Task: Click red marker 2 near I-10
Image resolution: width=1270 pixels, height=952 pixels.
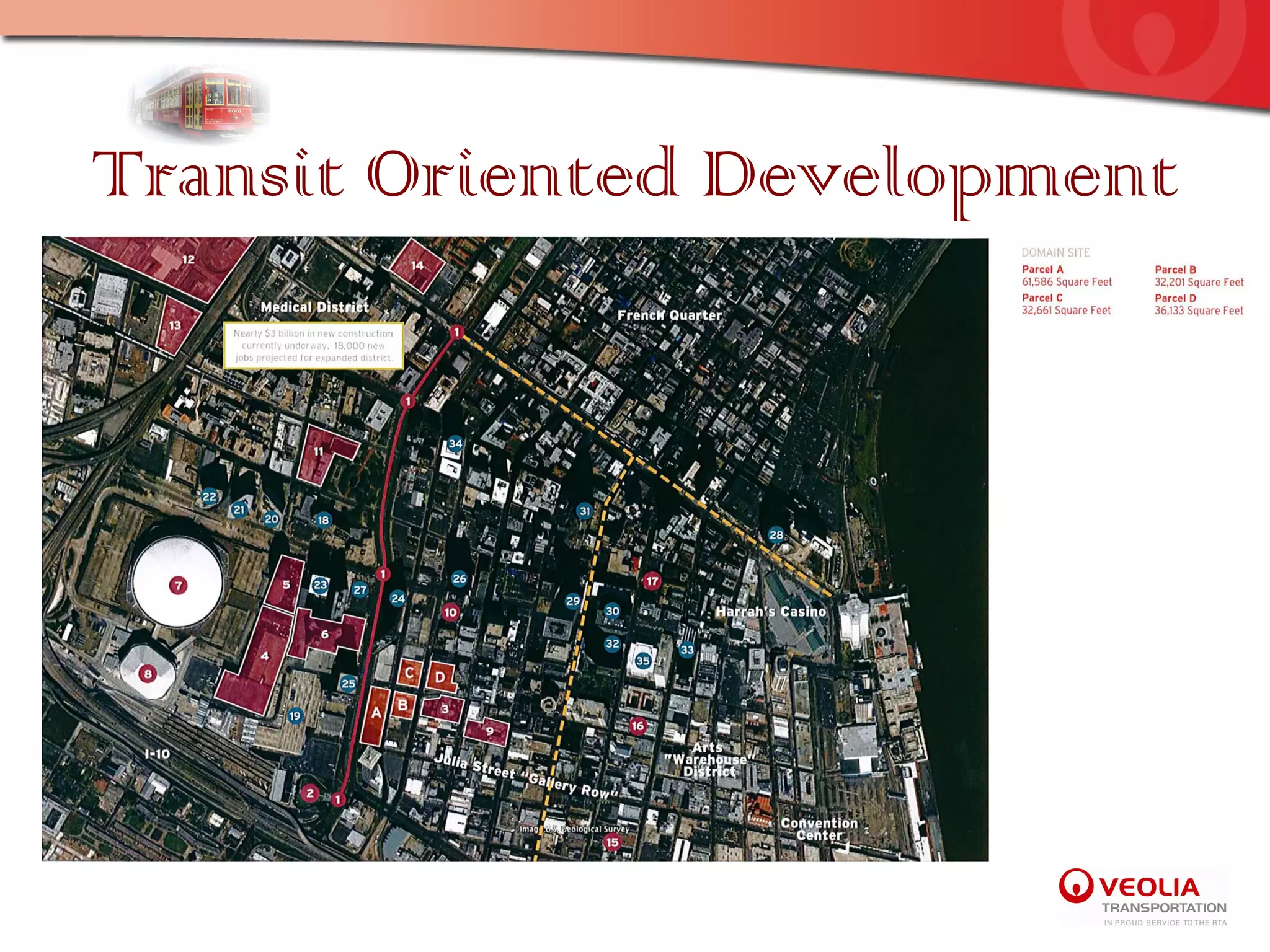Action: pyautogui.click(x=310, y=793)
